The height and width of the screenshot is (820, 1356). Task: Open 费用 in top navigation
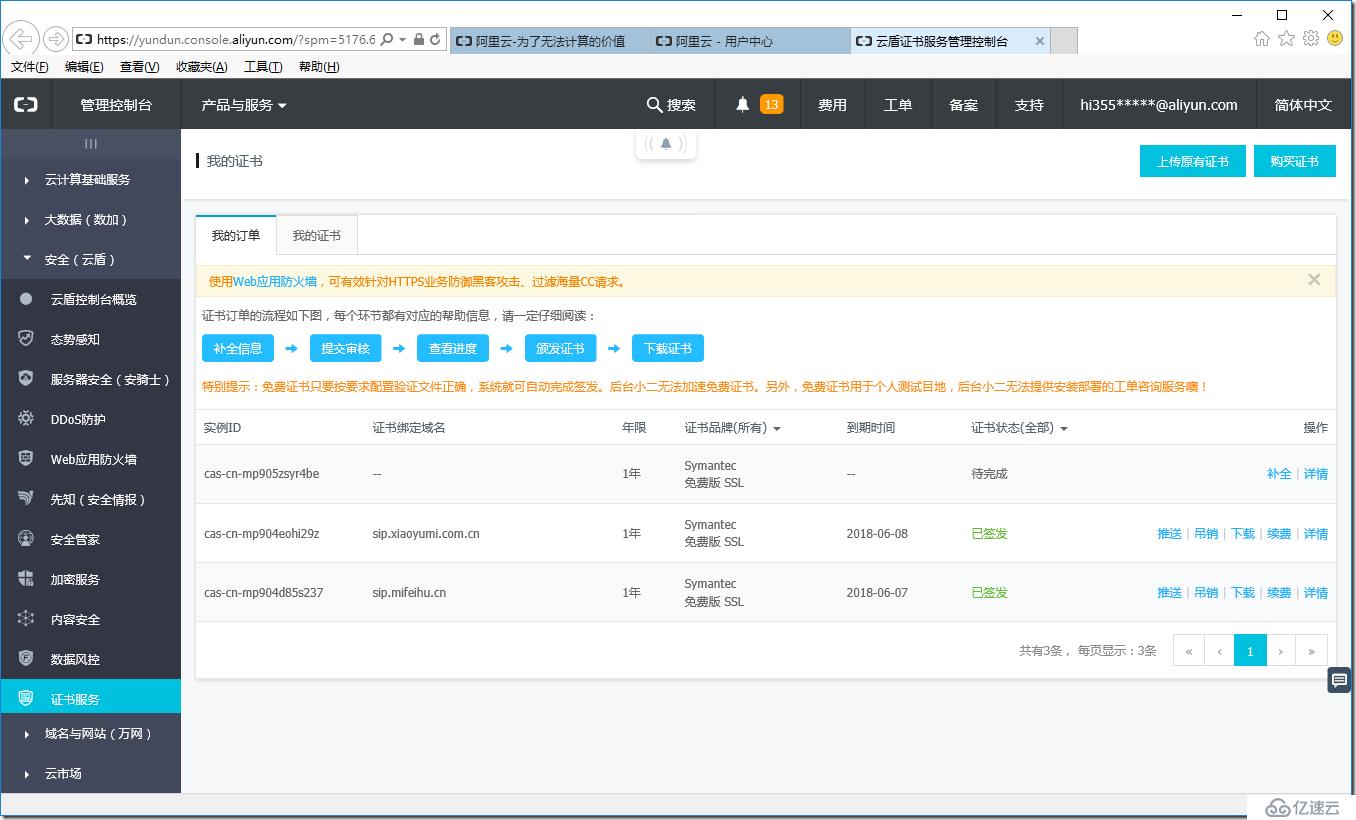coord(832,104)
